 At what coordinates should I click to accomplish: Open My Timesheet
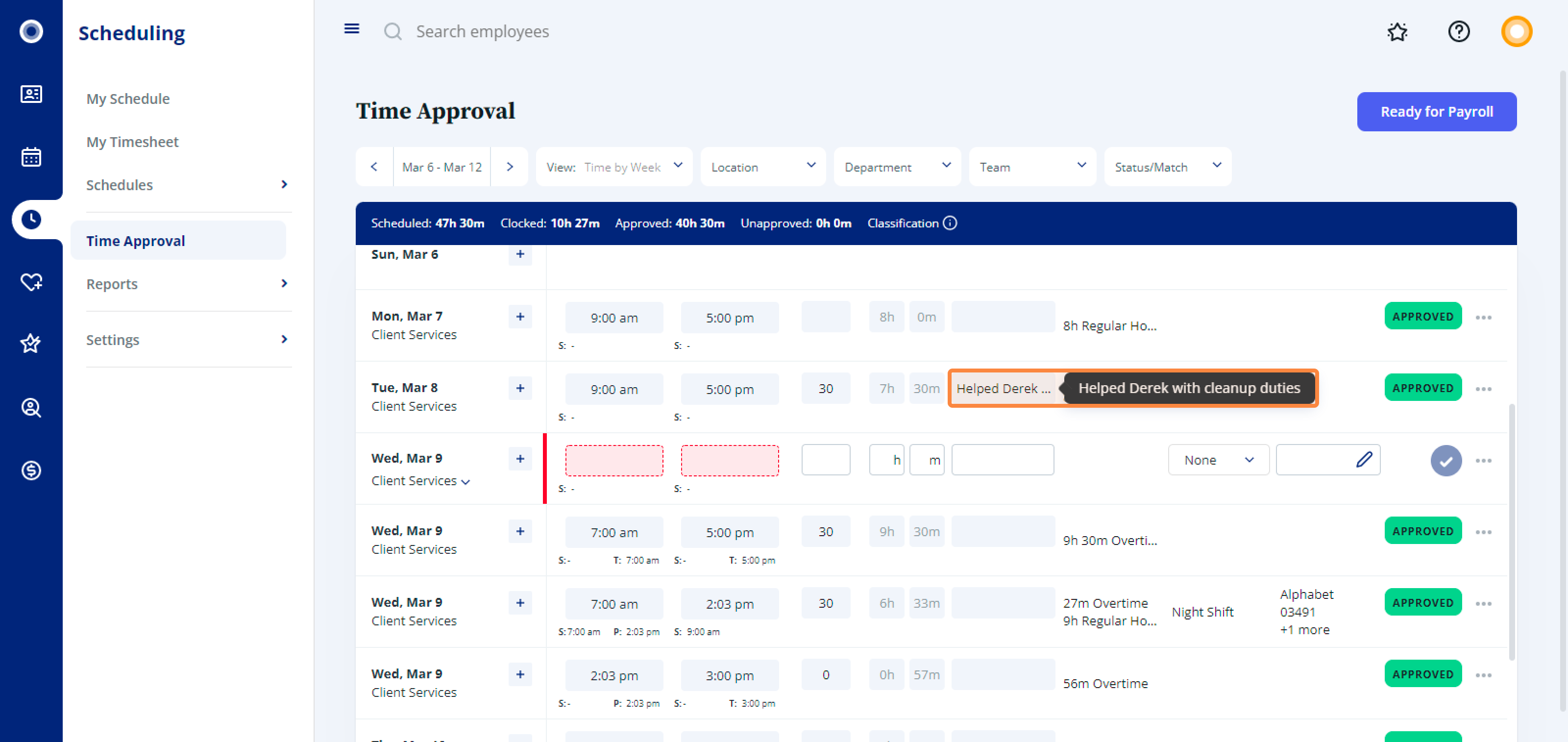click(132, 142)
